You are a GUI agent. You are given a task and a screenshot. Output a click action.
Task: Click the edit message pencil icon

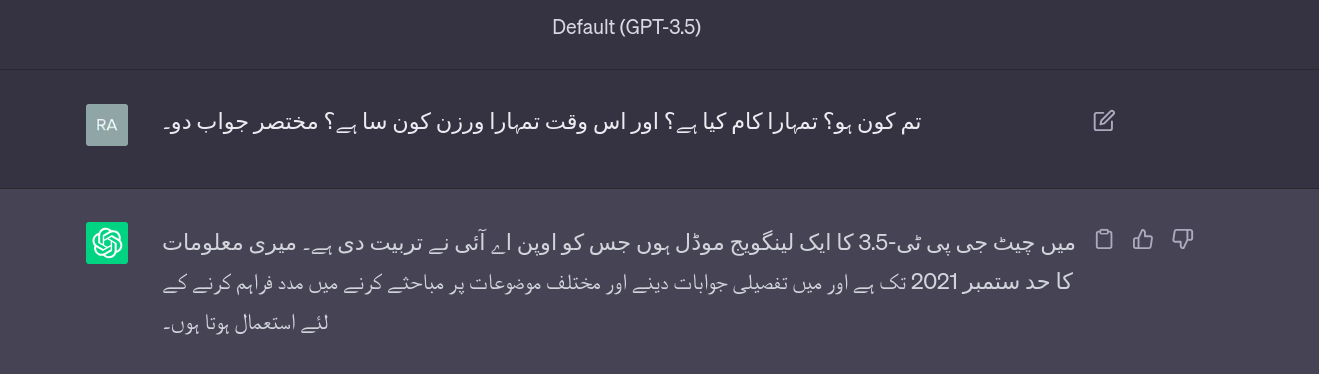[1104, 122]
